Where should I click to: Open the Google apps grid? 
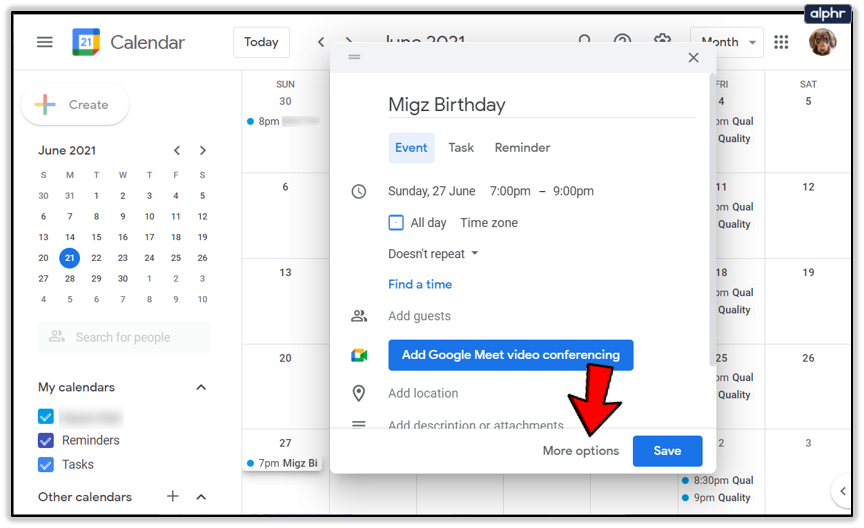tap(781, 42)
